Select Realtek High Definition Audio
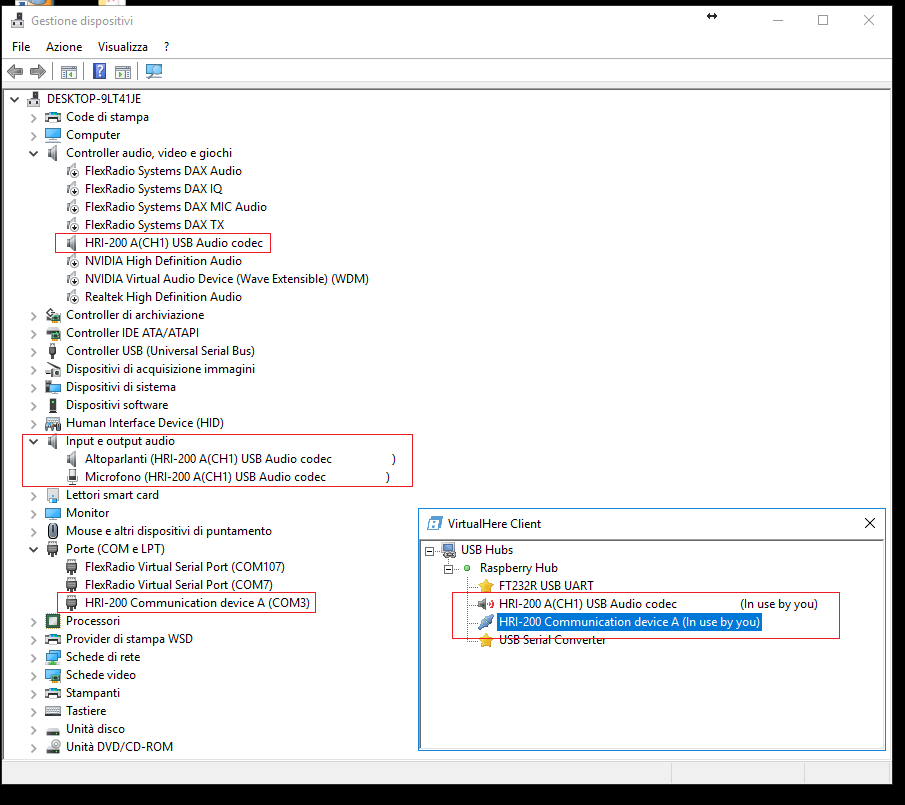 [x=163, y=297]
